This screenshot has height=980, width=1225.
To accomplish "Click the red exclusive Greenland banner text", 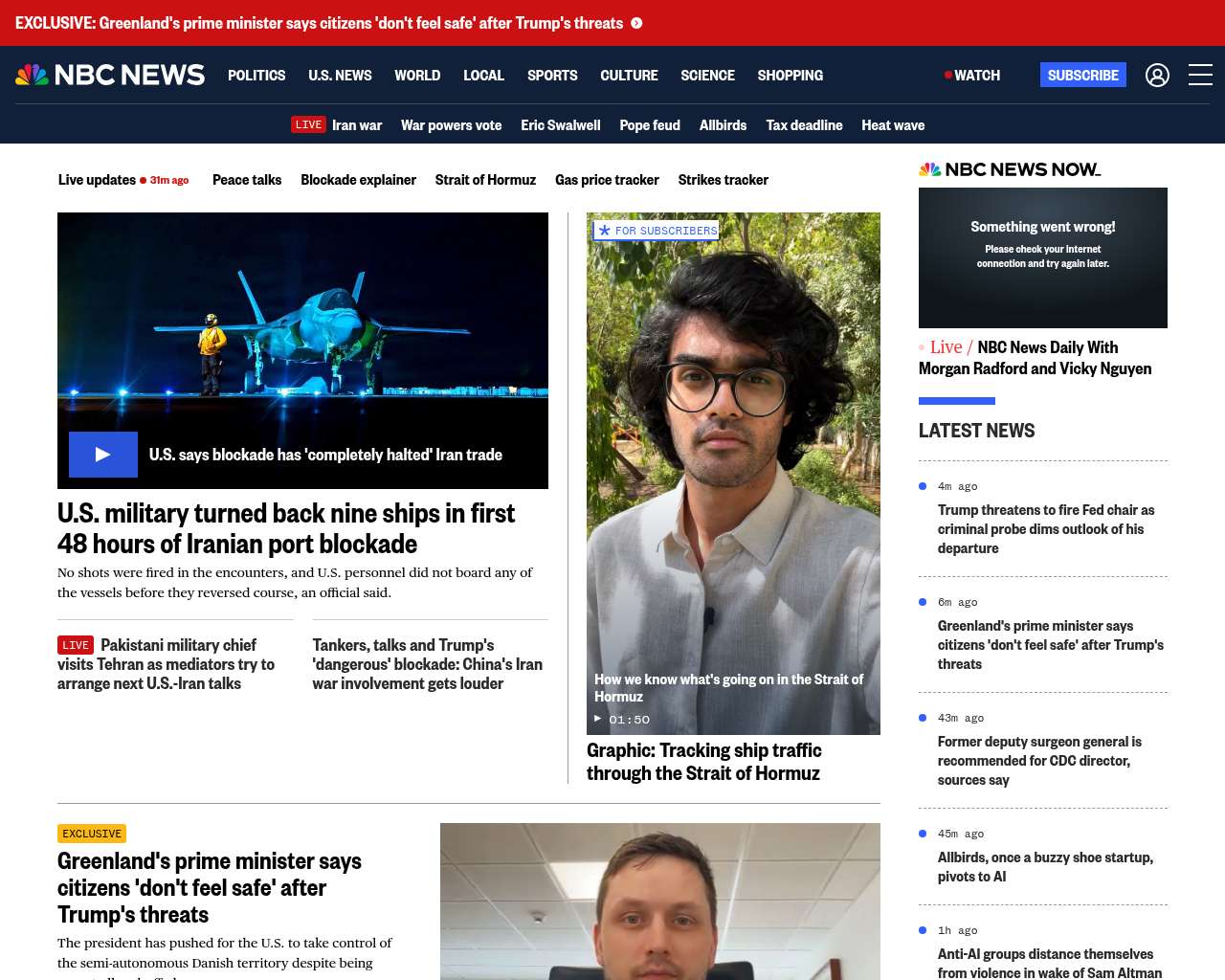I will point(319,23).
